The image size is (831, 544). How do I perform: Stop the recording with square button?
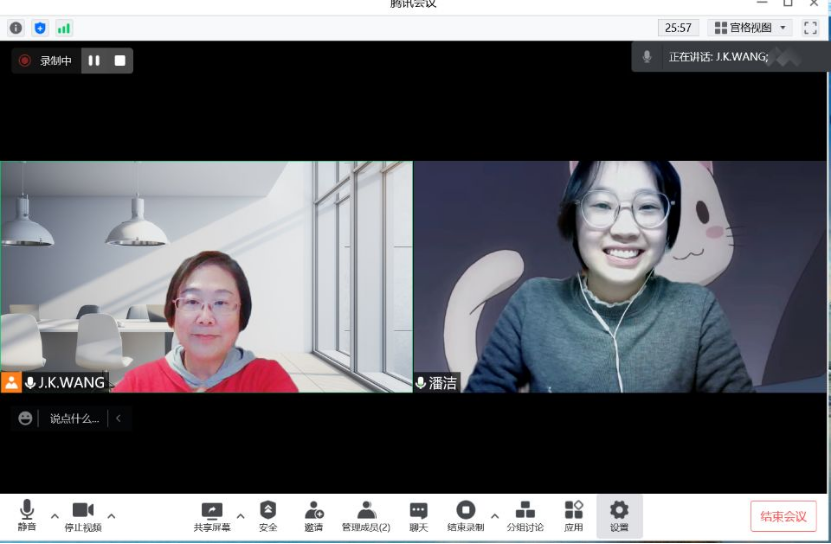(x=120, y=61)
